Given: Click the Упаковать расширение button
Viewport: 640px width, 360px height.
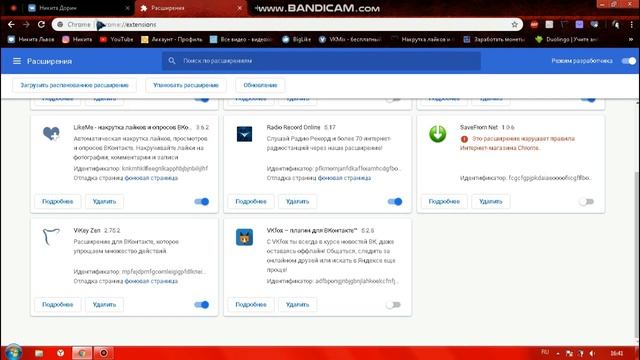Looking at the screenshot, I should 186,85.
